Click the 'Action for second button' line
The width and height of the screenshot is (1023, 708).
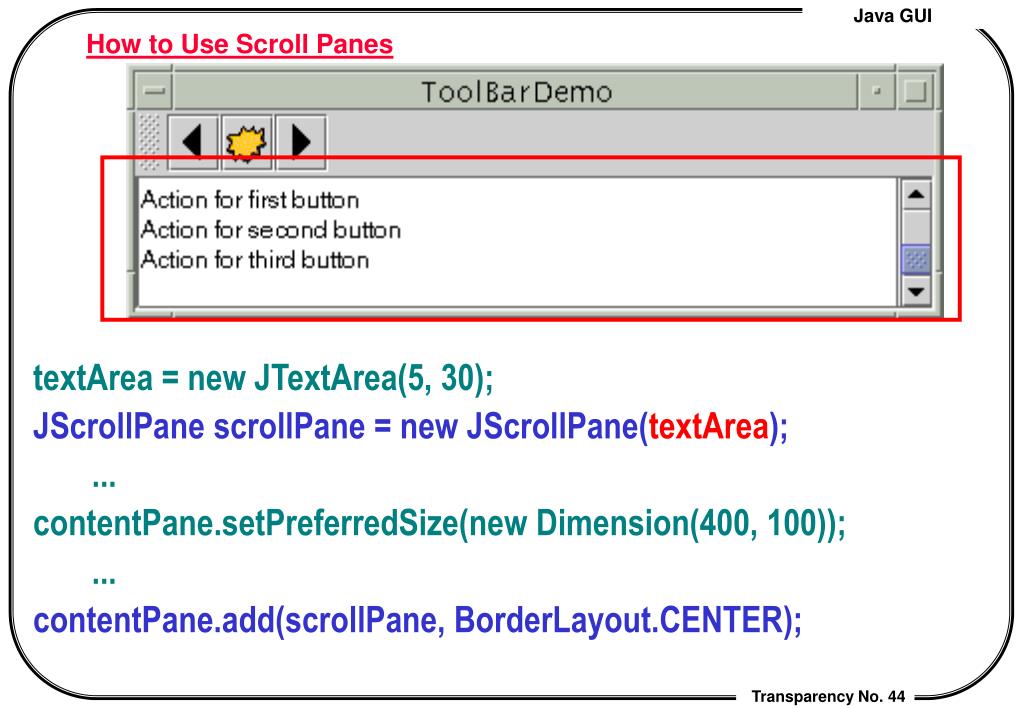point(271,230)
